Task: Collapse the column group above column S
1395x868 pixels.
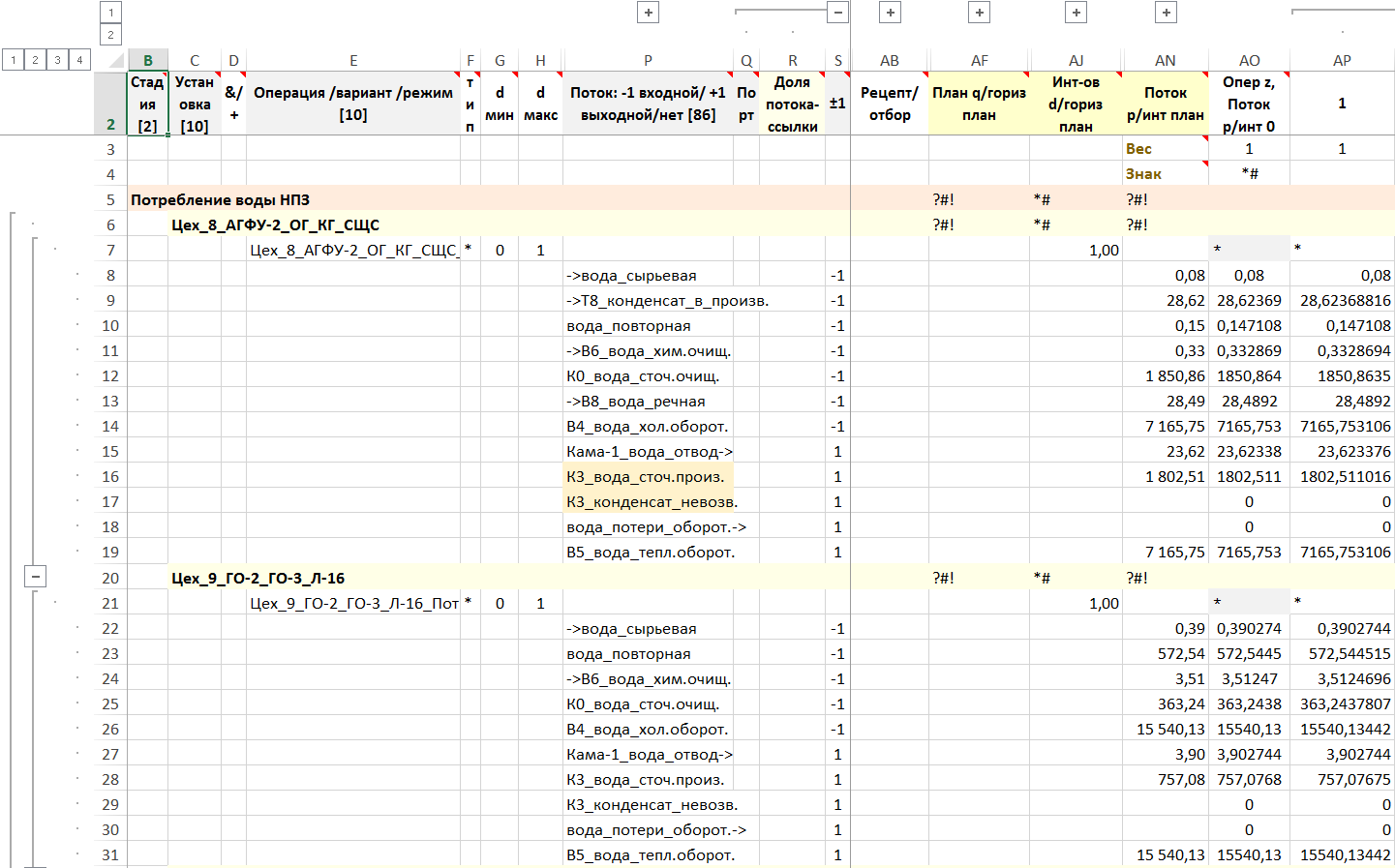Action: point(838,13)
